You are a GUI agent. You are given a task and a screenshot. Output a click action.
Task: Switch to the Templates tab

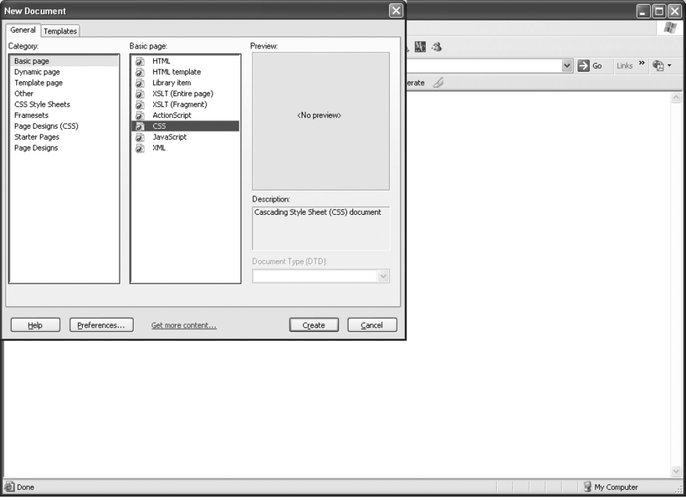coord(60,31)
